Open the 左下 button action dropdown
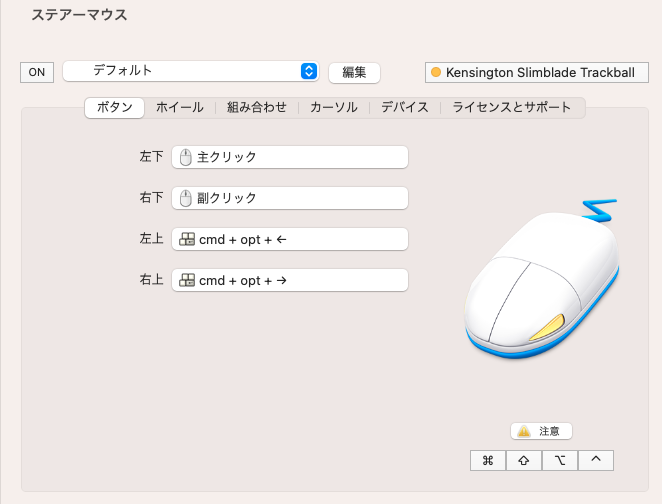 tap(290, 157)
